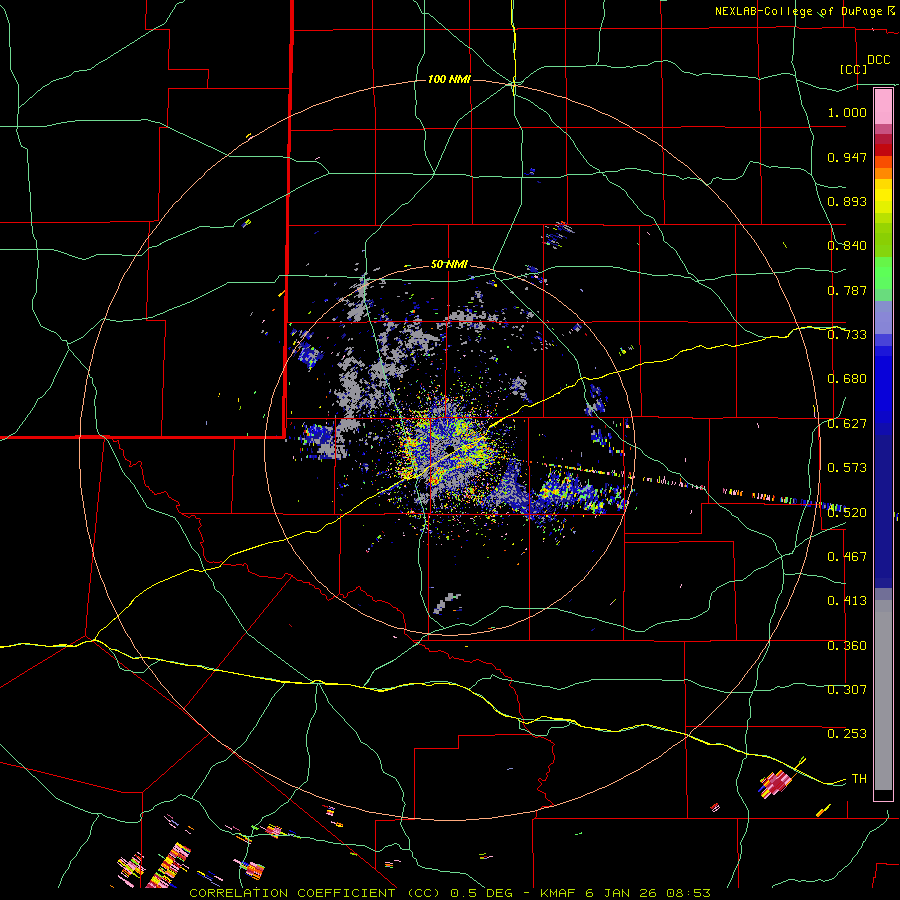Click the NEXLAB-College of DuPage credit text

[x=804, y=11]
